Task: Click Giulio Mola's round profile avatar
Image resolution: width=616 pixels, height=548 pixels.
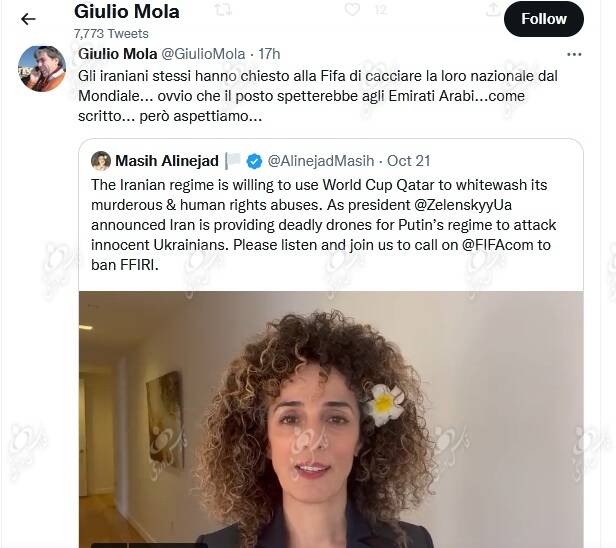Action: 42,69
